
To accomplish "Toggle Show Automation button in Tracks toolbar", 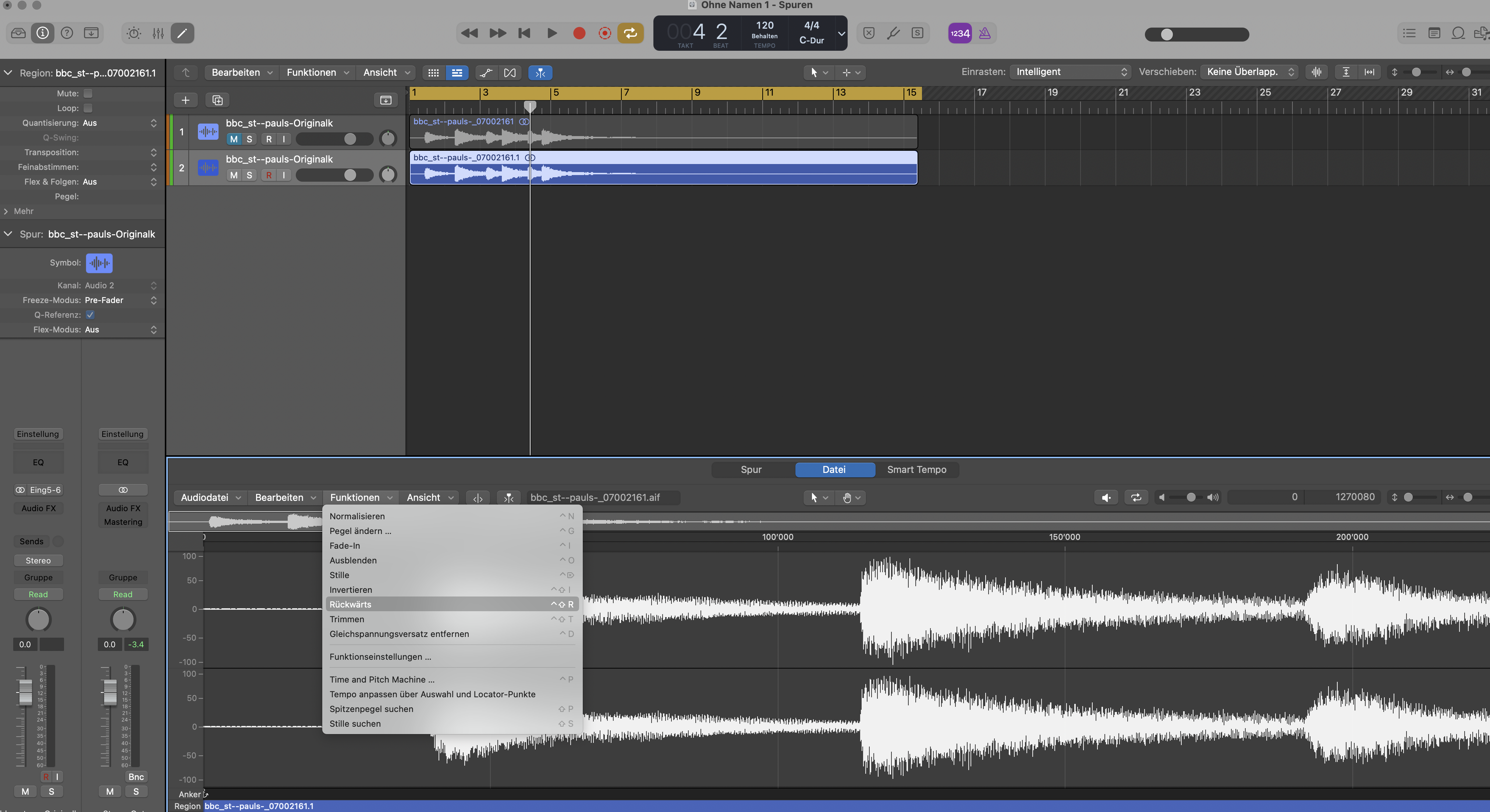I will click(486, 72).
